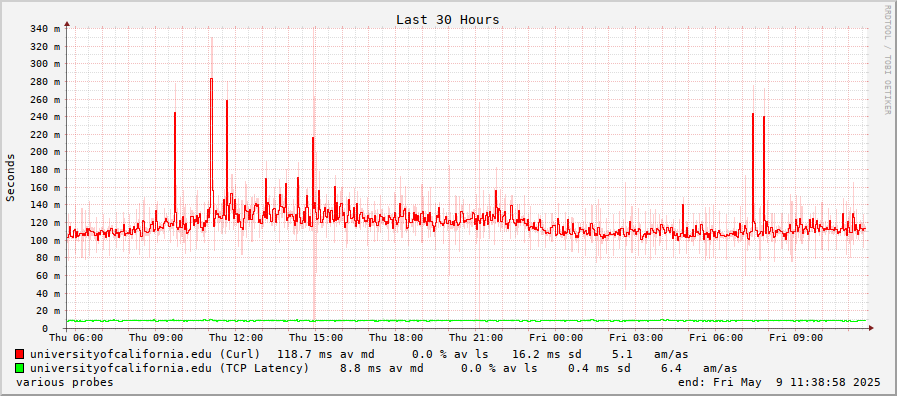Image resolution: width=897 pixels, height=396 pixels.
Task: Click the '120 m' y-axis label
Action: click(48, 223)
